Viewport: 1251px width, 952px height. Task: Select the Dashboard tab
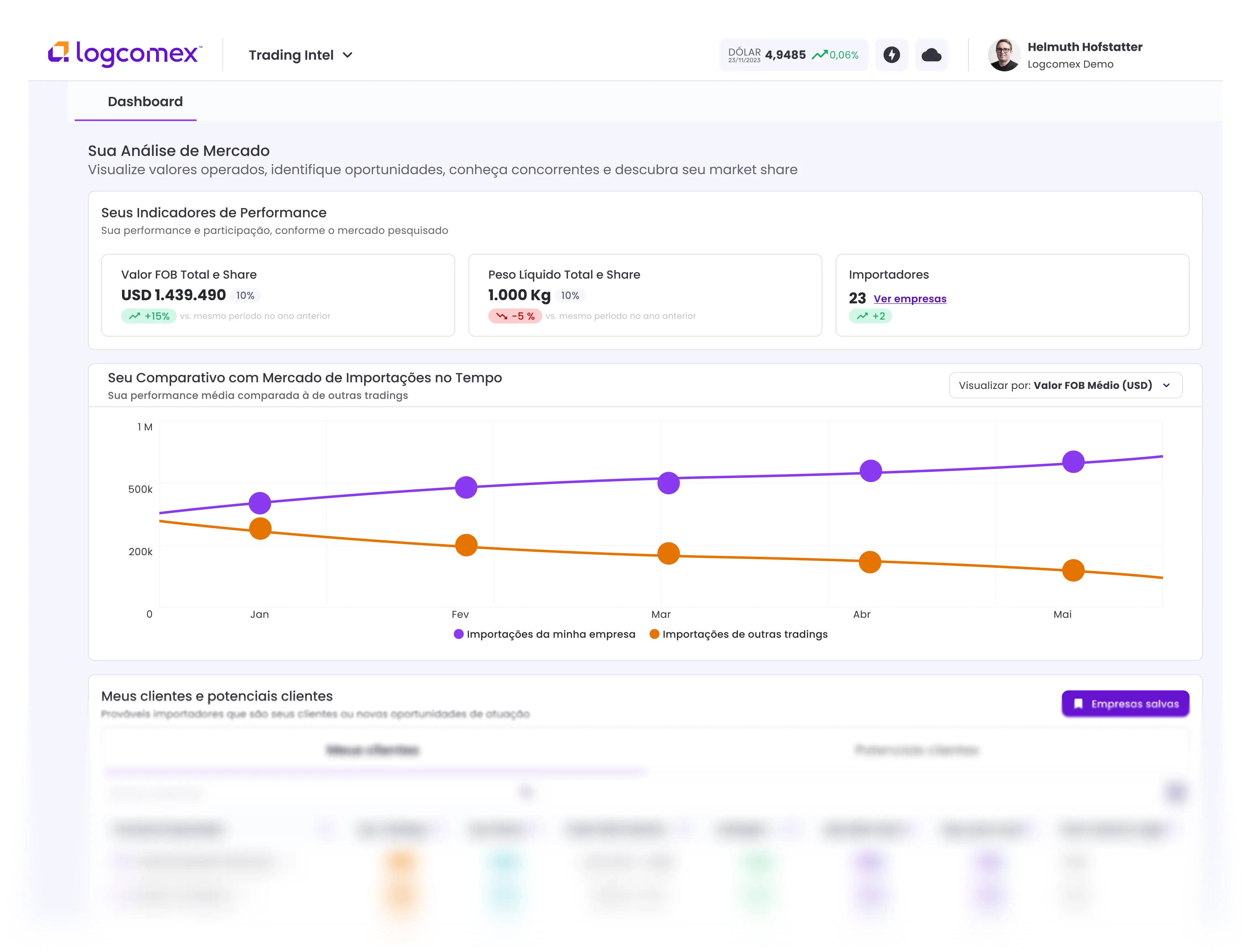pos(145,101)
